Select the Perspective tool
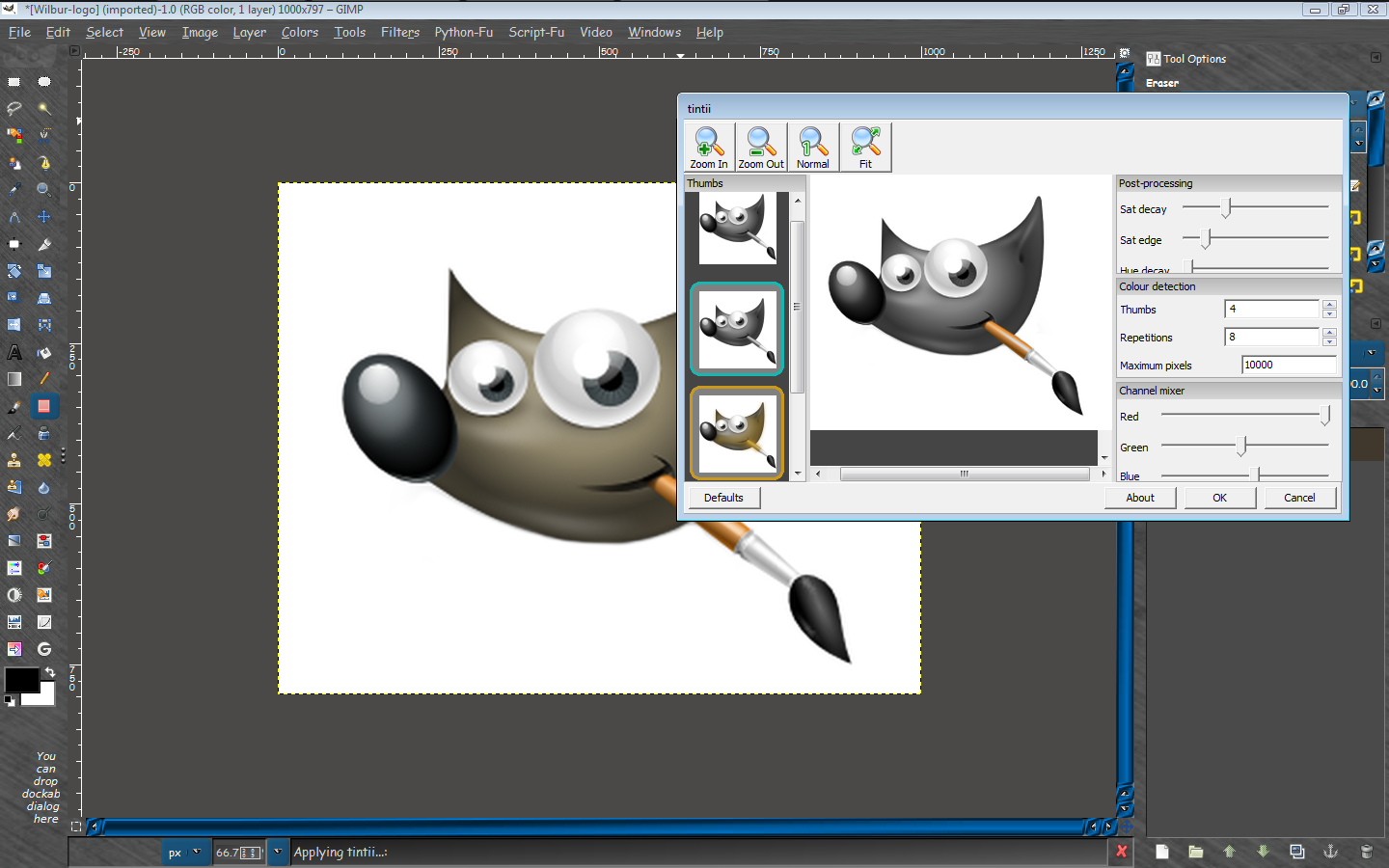This screenshot has width=1389, height=868. tap(44, 298)
